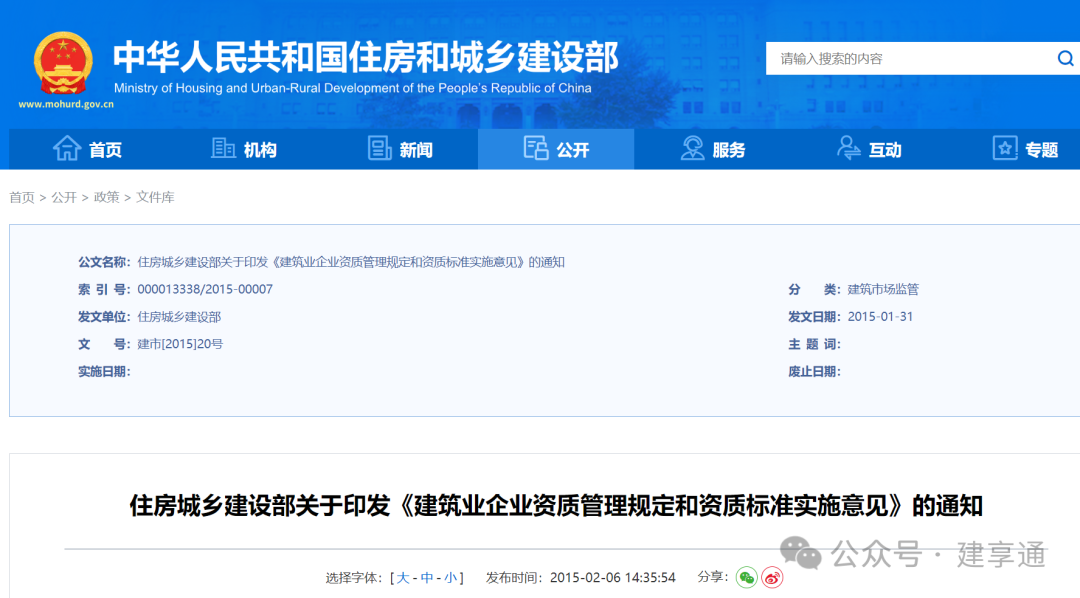Image resolution: width=1080 pixels, height=598 pixels.
Task: Click the house icon beside 首页
Action: point(67,148)
